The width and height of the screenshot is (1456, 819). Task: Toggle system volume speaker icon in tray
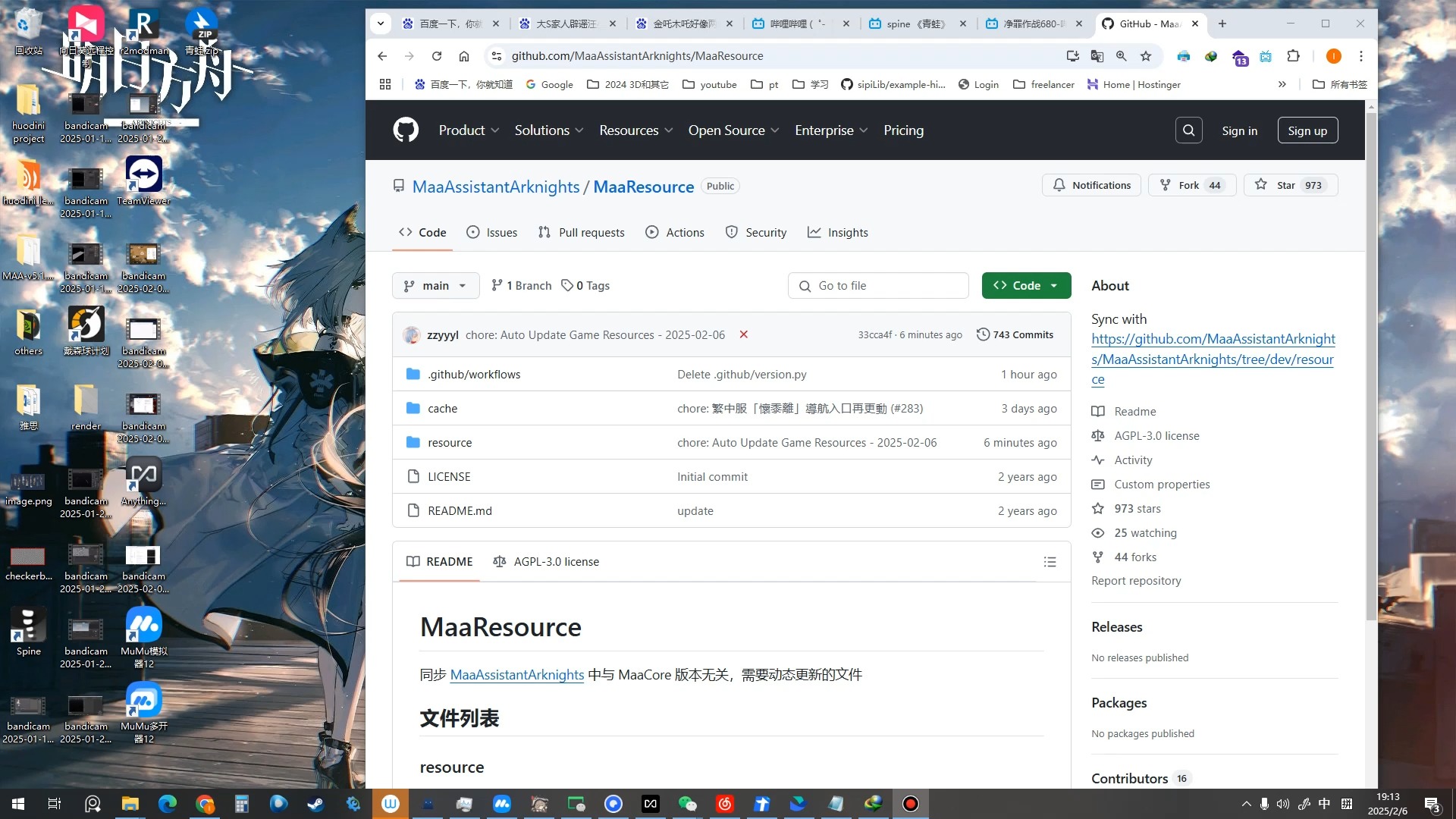[1282, 804]
